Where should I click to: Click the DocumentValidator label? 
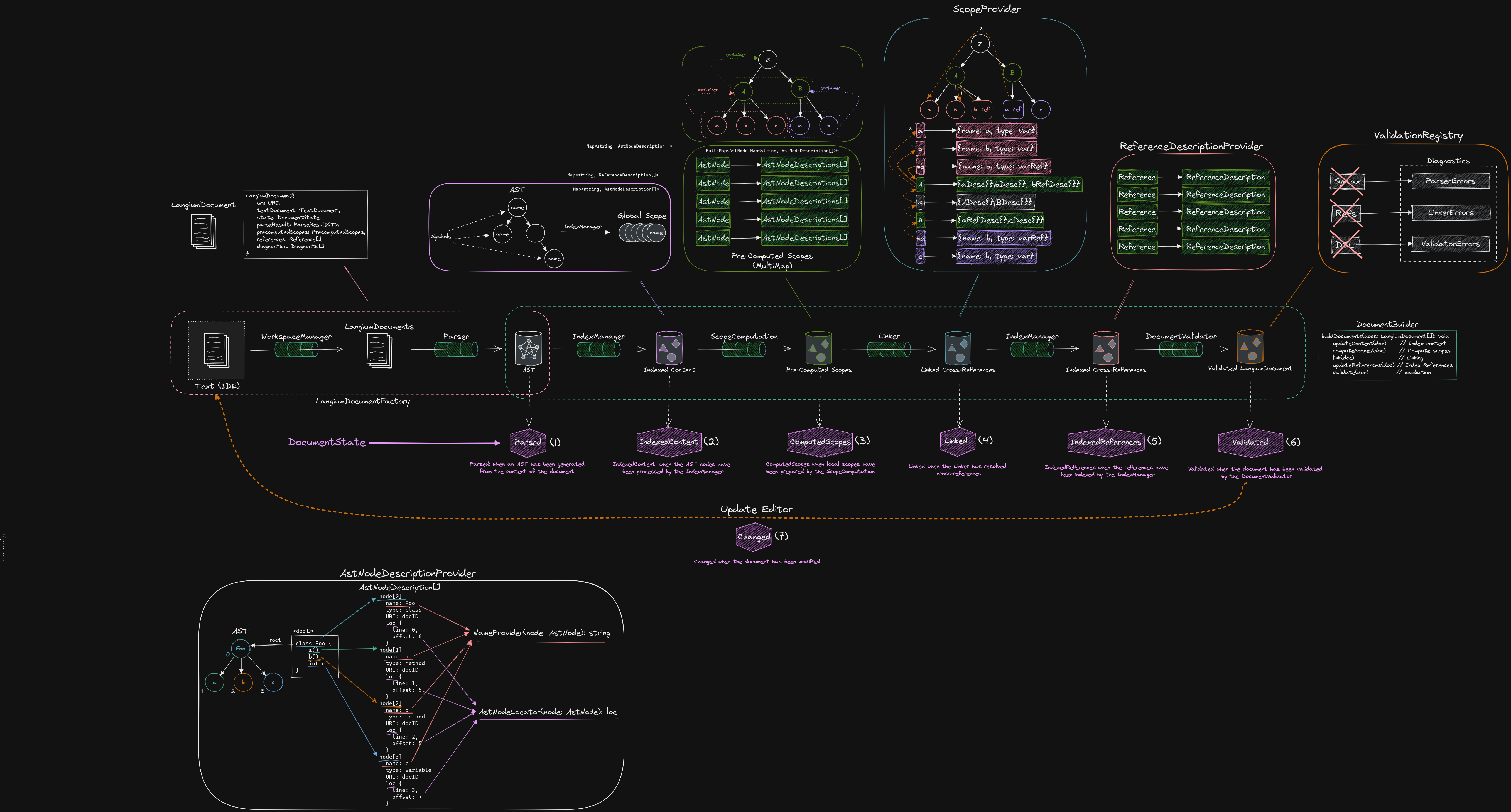click(1181, 336)
